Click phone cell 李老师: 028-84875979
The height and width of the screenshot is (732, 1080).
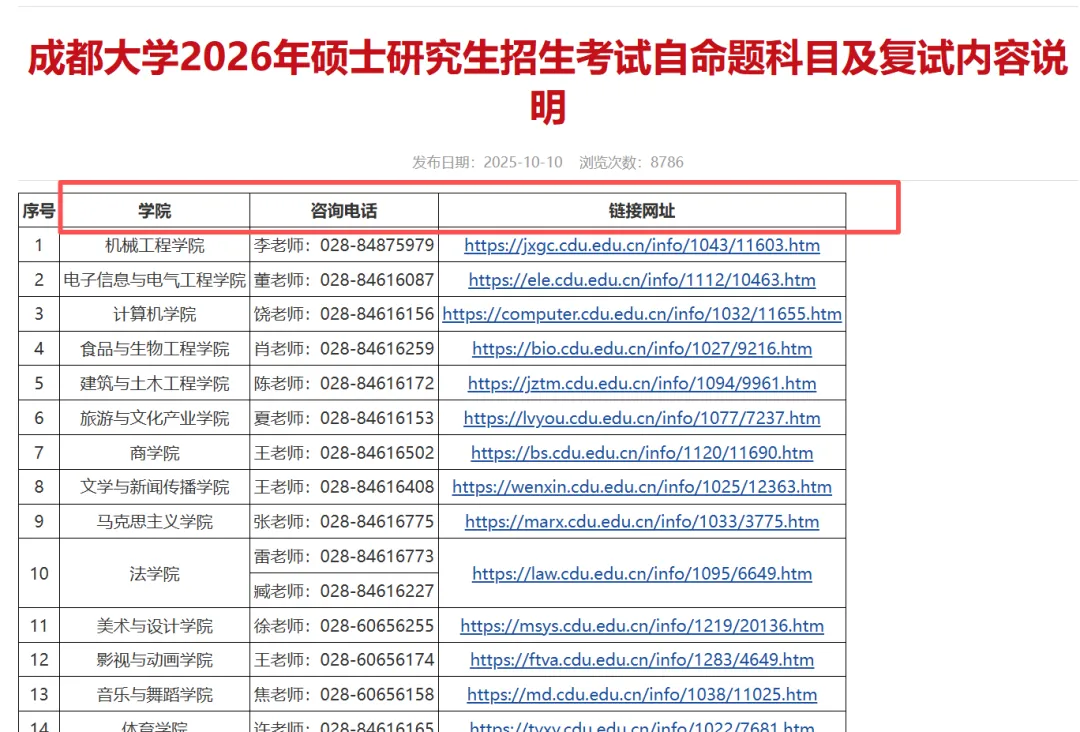click(344, 245)
